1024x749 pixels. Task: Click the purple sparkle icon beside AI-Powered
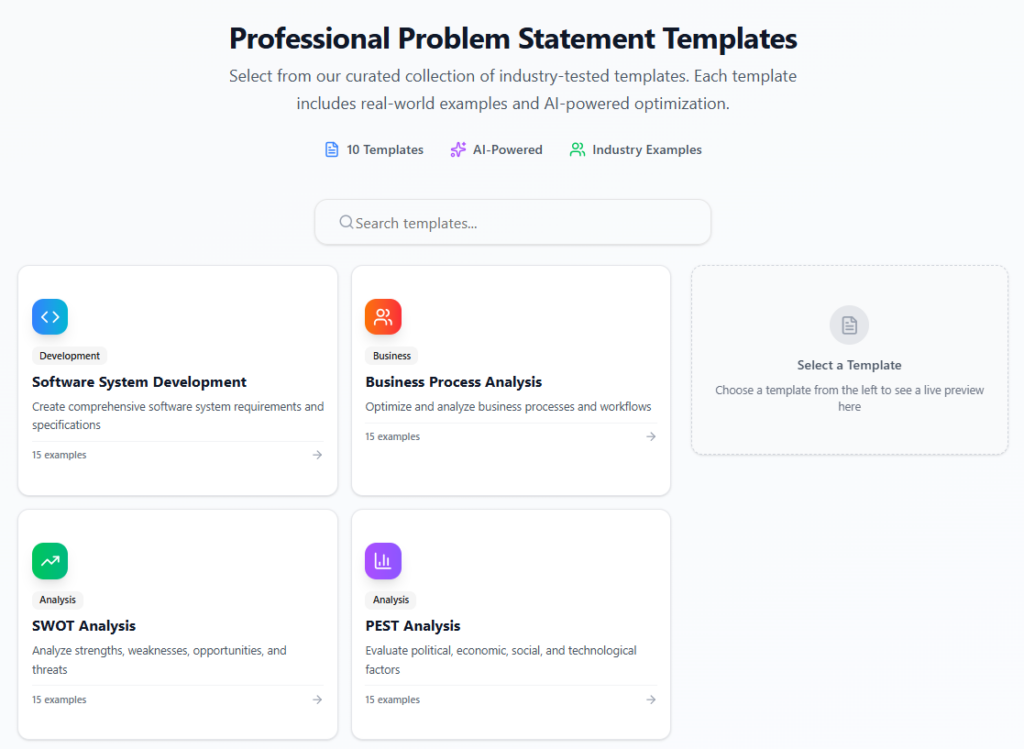pyautogui.click(x=458, y=149)
